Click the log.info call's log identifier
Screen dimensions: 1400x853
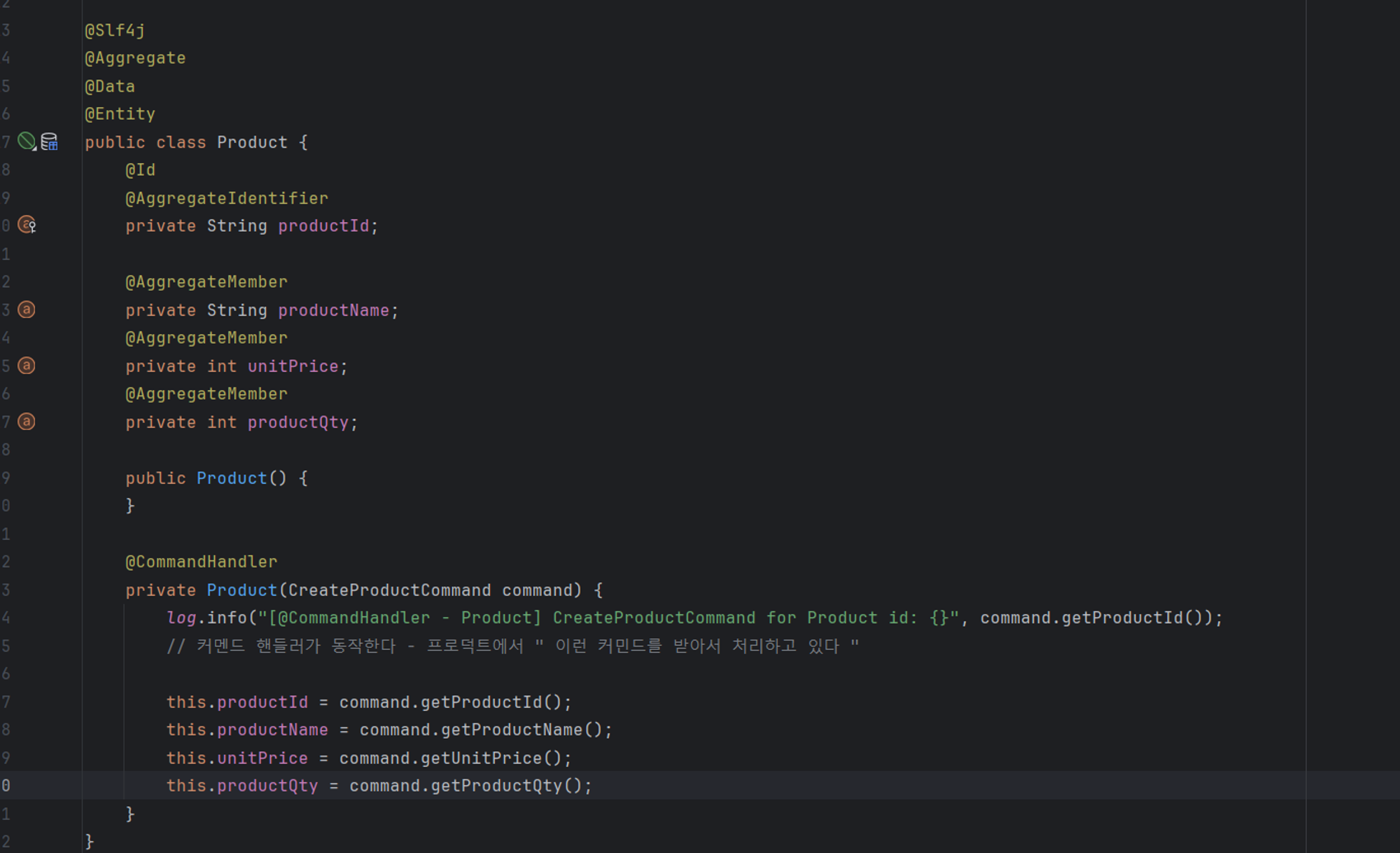181,618
